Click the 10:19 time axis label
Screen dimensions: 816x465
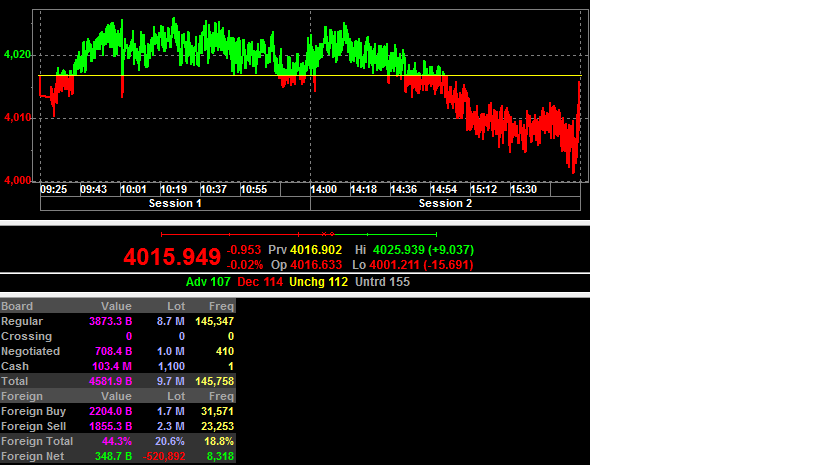pos(174,189)
